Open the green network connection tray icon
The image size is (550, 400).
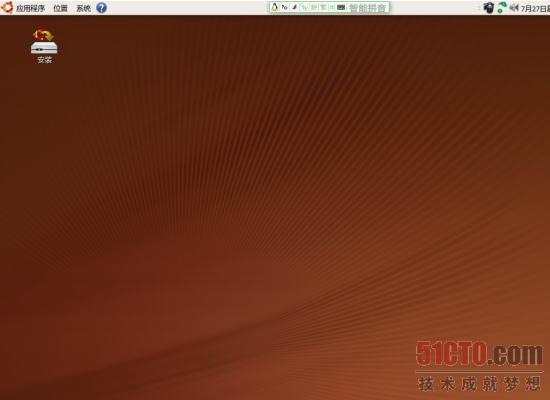[x=502, y=7]
